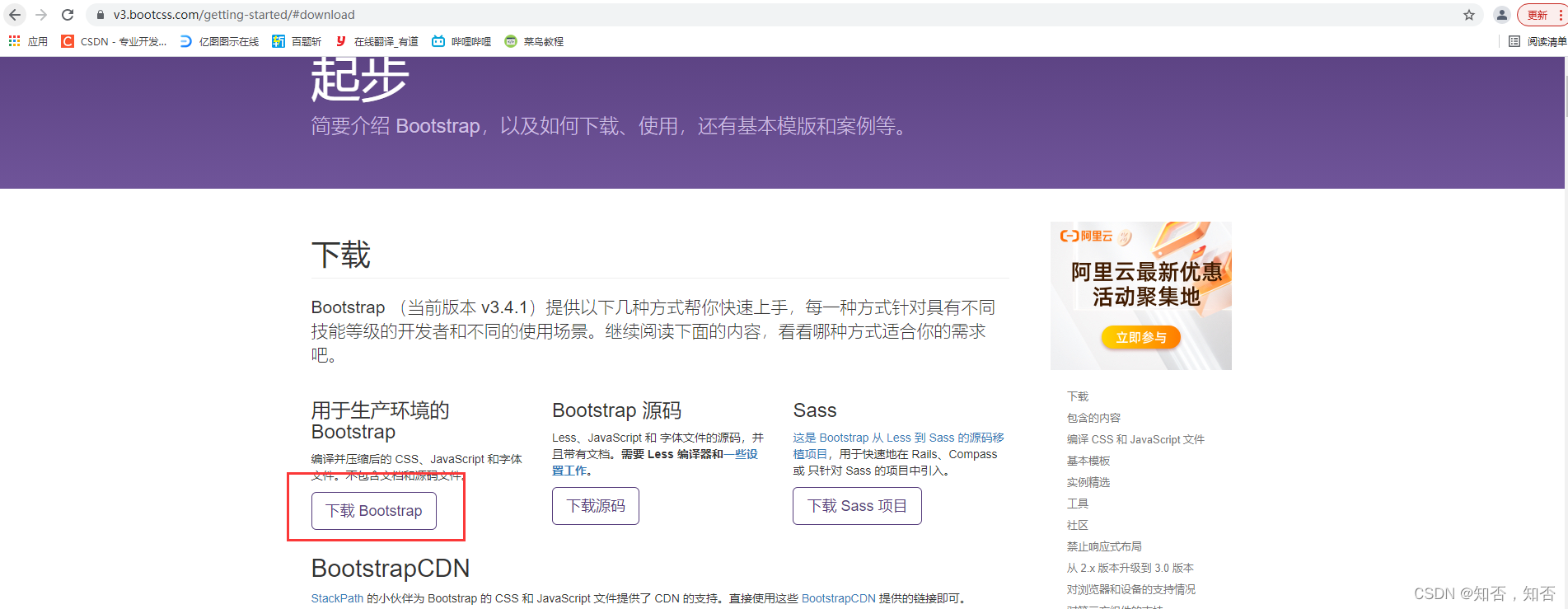
Task: Bookmark the page with the star icon
Action: click(1469, 15)
